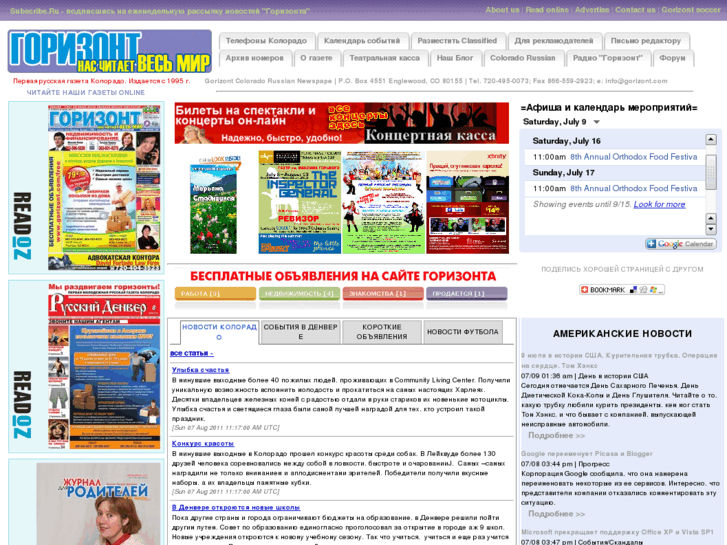Screen dimensions: 727x545
Task: Click Читайте наши газеты online text
Action: tap(86, 92)
